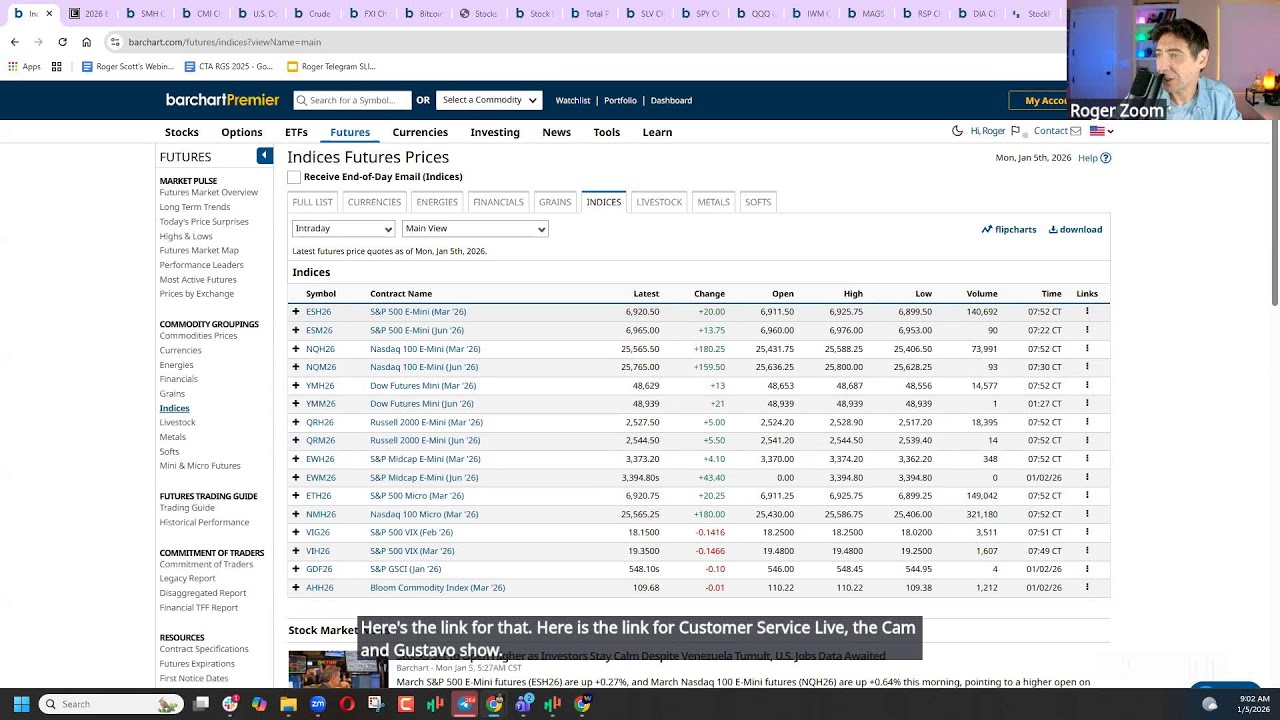Open Nasdaq 100 E-Mini (Mar '26) contract
Screen dimensions: 1280x720
(x=425, y=349)
